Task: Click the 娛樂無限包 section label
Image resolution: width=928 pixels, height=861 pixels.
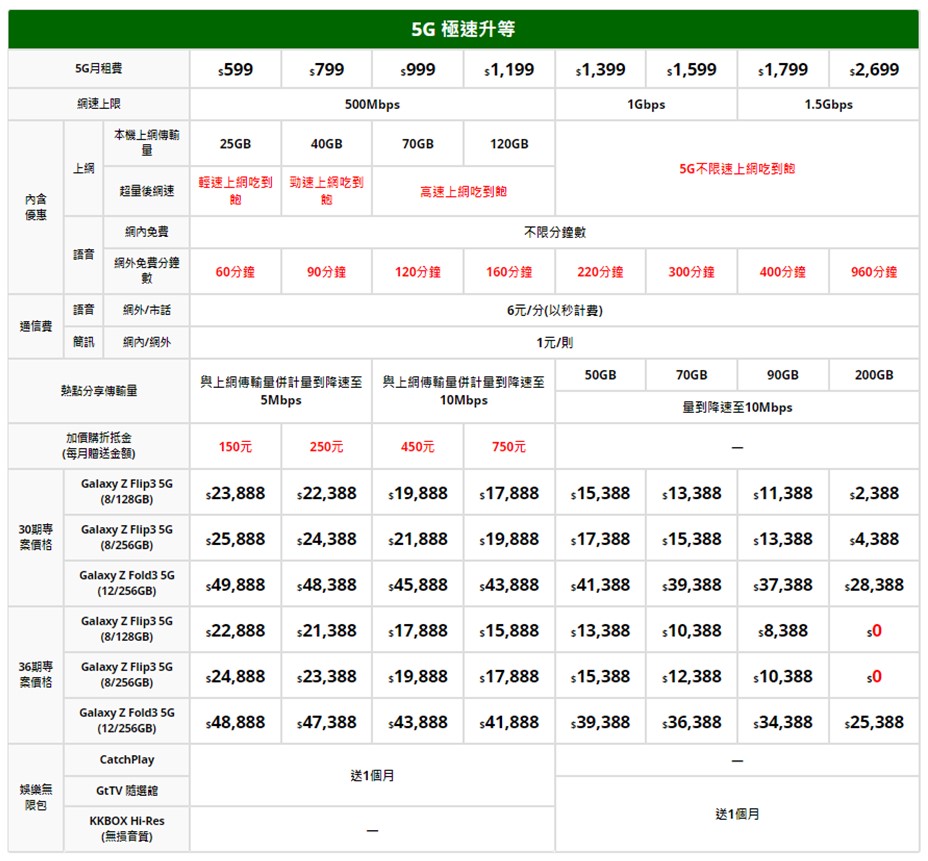Action: (36, 797)
